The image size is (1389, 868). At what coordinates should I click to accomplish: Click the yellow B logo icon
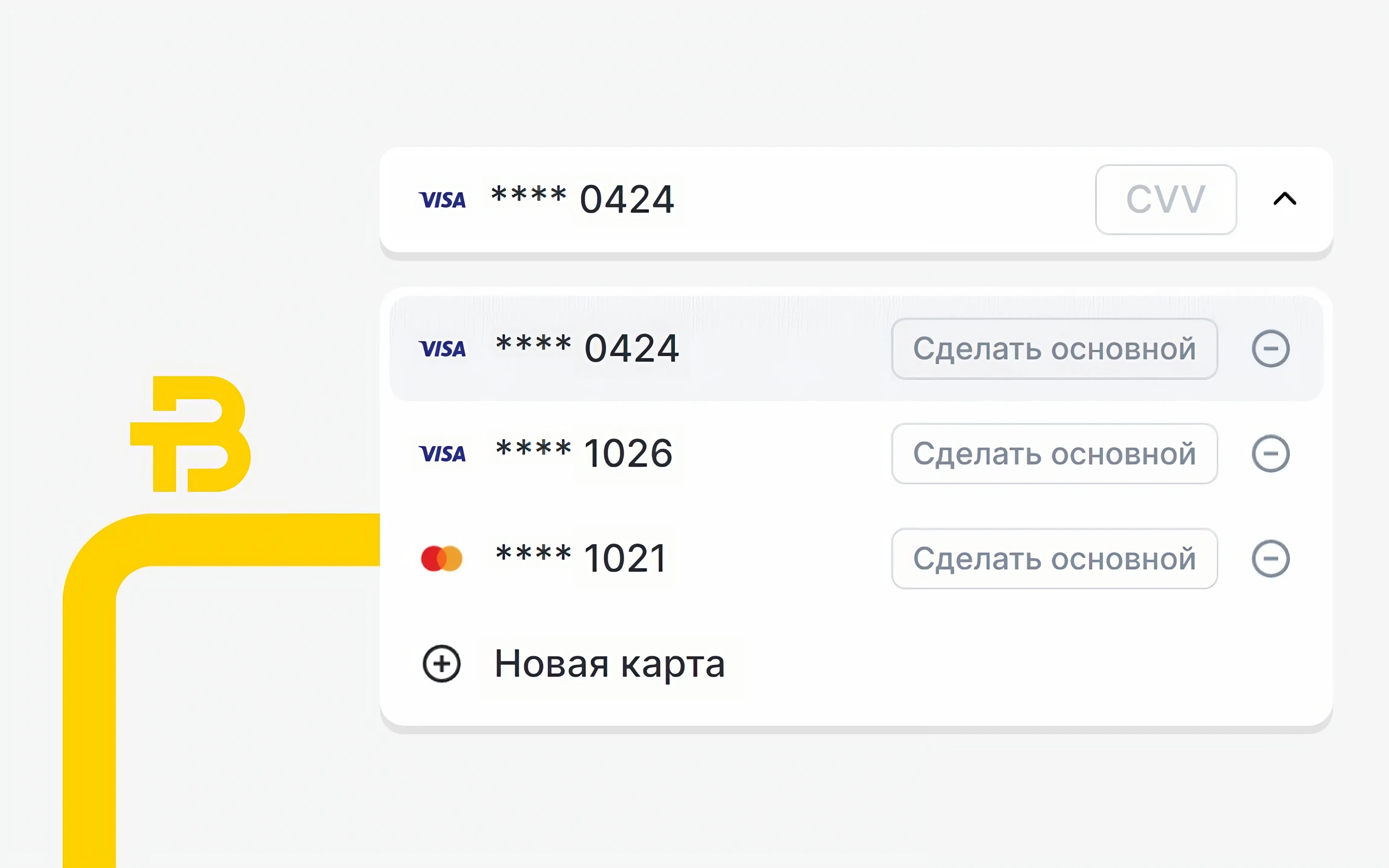click(191, 434)
